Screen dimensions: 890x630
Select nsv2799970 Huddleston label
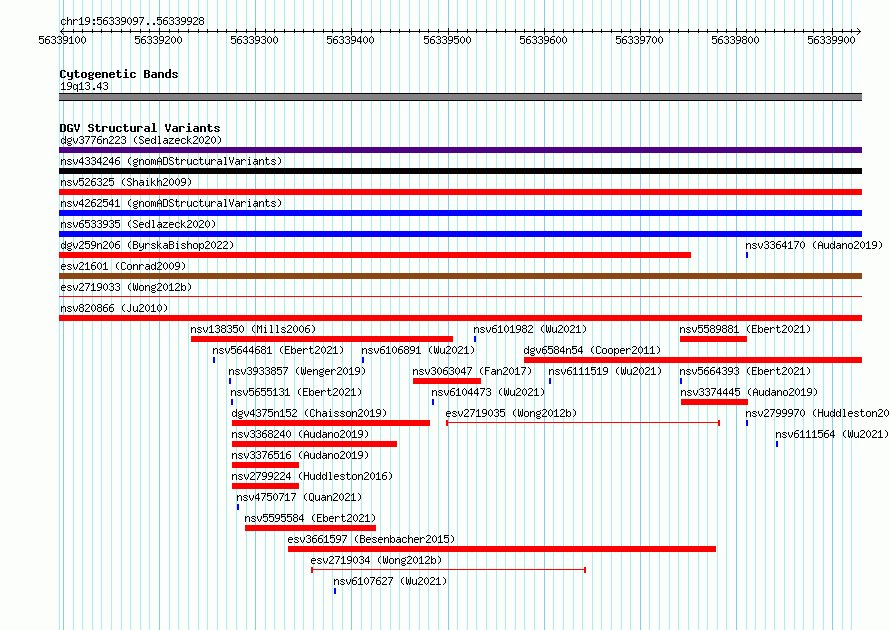click(x=817, y=413)
